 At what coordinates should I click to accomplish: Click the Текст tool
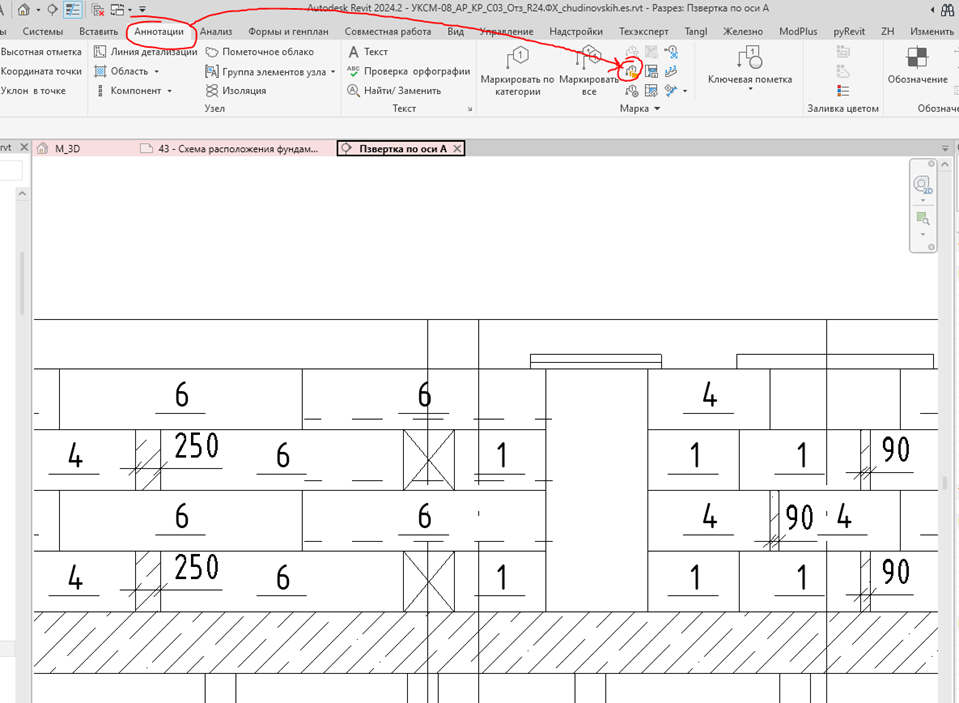368,52
